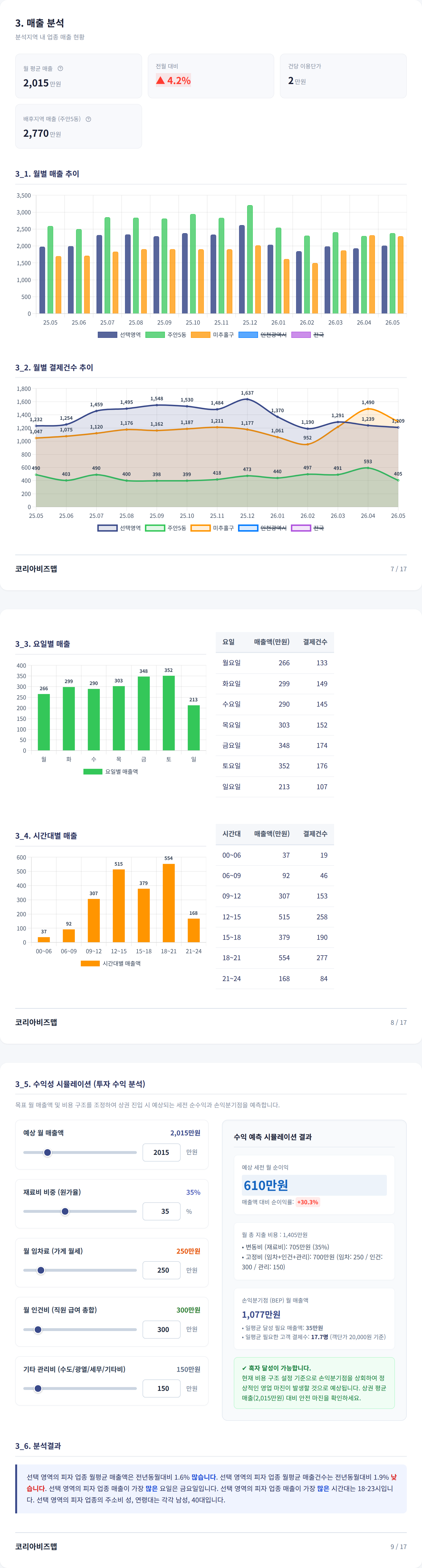Click the help icon beside 배후지역 매출 (주안5동)
Screen dimensions: 422x1568
[88, 119]
